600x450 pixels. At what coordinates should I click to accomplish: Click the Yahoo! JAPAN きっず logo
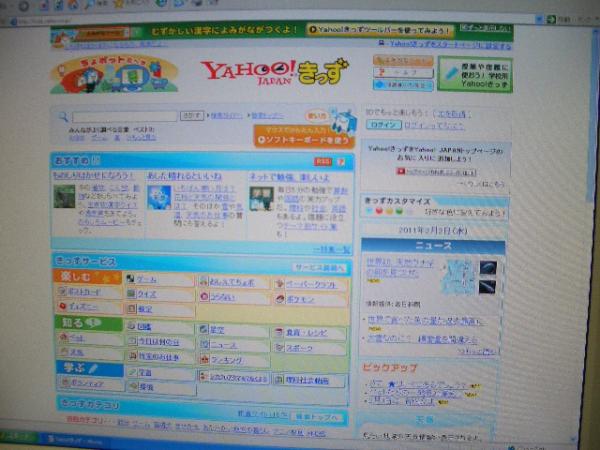(274, 71)
